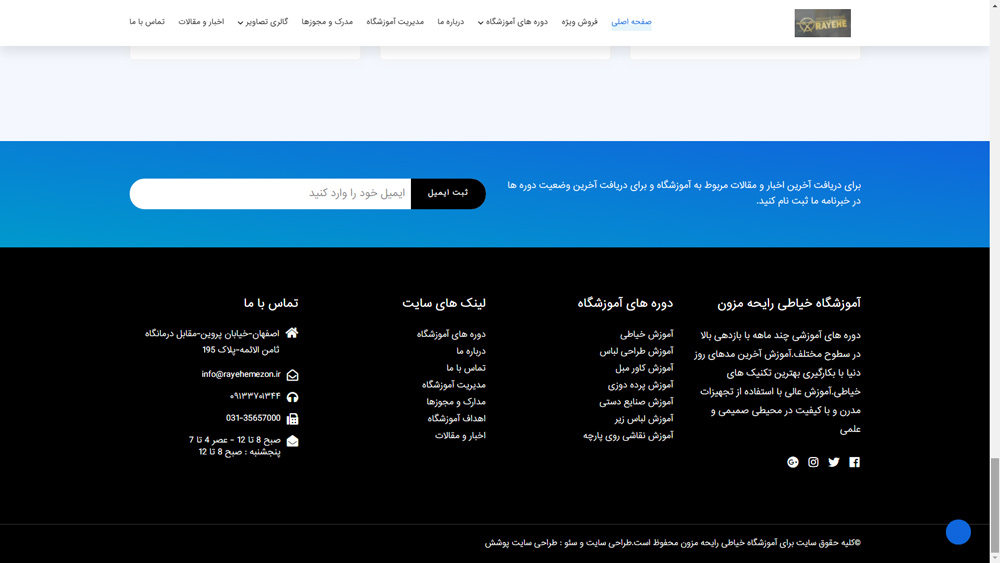This screenshot has width=1000, height=563.
Task: Open مدیریت آموزشگاه in the top navigation
Action: click(x=395, y=22)
